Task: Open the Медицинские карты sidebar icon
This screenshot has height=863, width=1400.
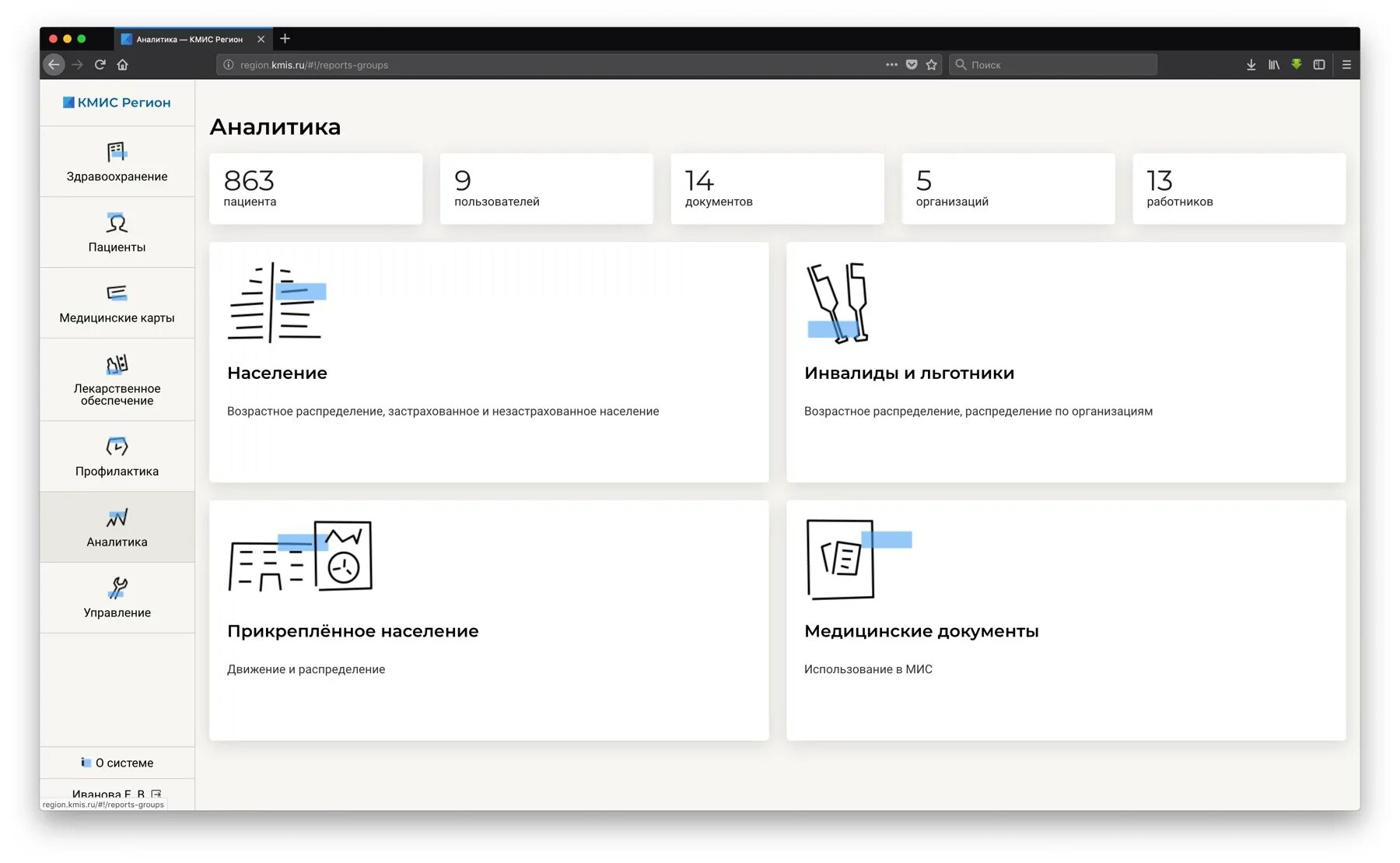Action: point(117,293)
